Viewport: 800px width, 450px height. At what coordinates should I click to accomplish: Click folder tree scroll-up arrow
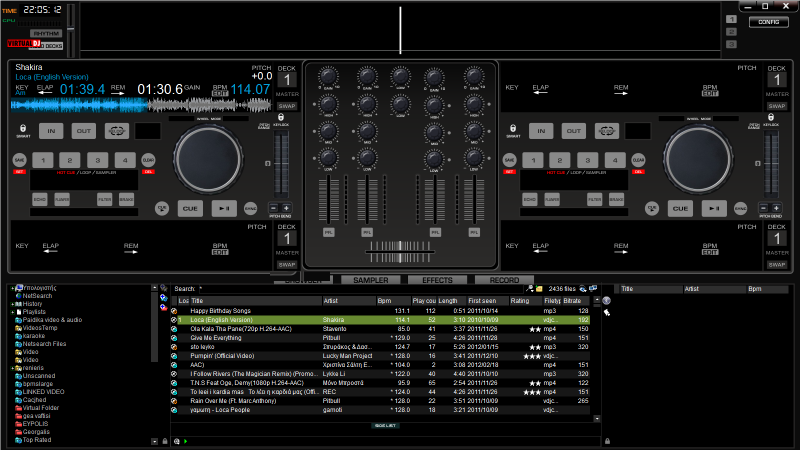coord(155,288)
